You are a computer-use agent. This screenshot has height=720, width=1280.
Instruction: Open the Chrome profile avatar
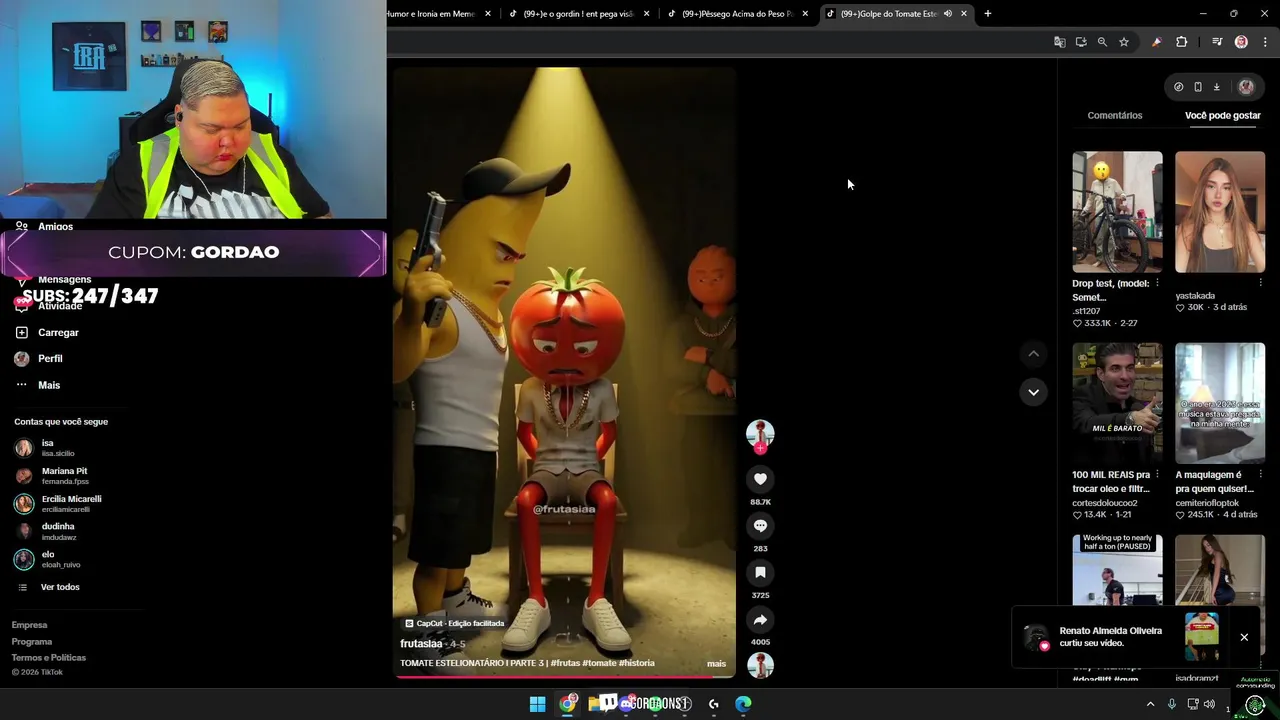[1241, 42]
